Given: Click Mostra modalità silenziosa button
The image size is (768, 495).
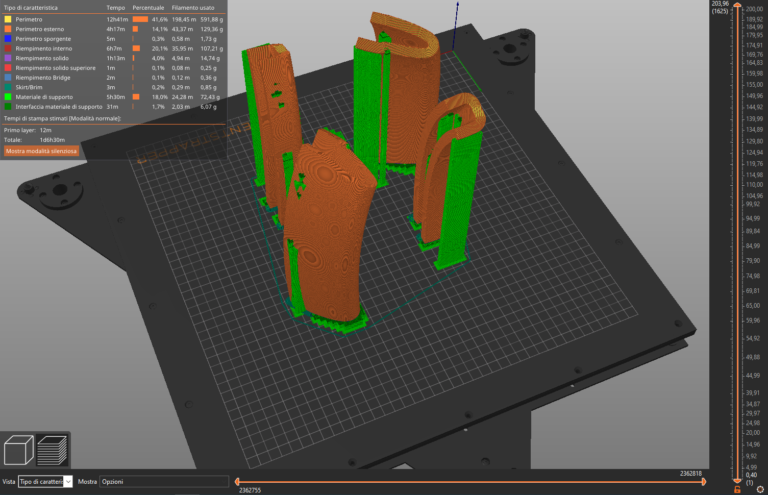Looking at the screenshot, I should [x=42, y=151].
